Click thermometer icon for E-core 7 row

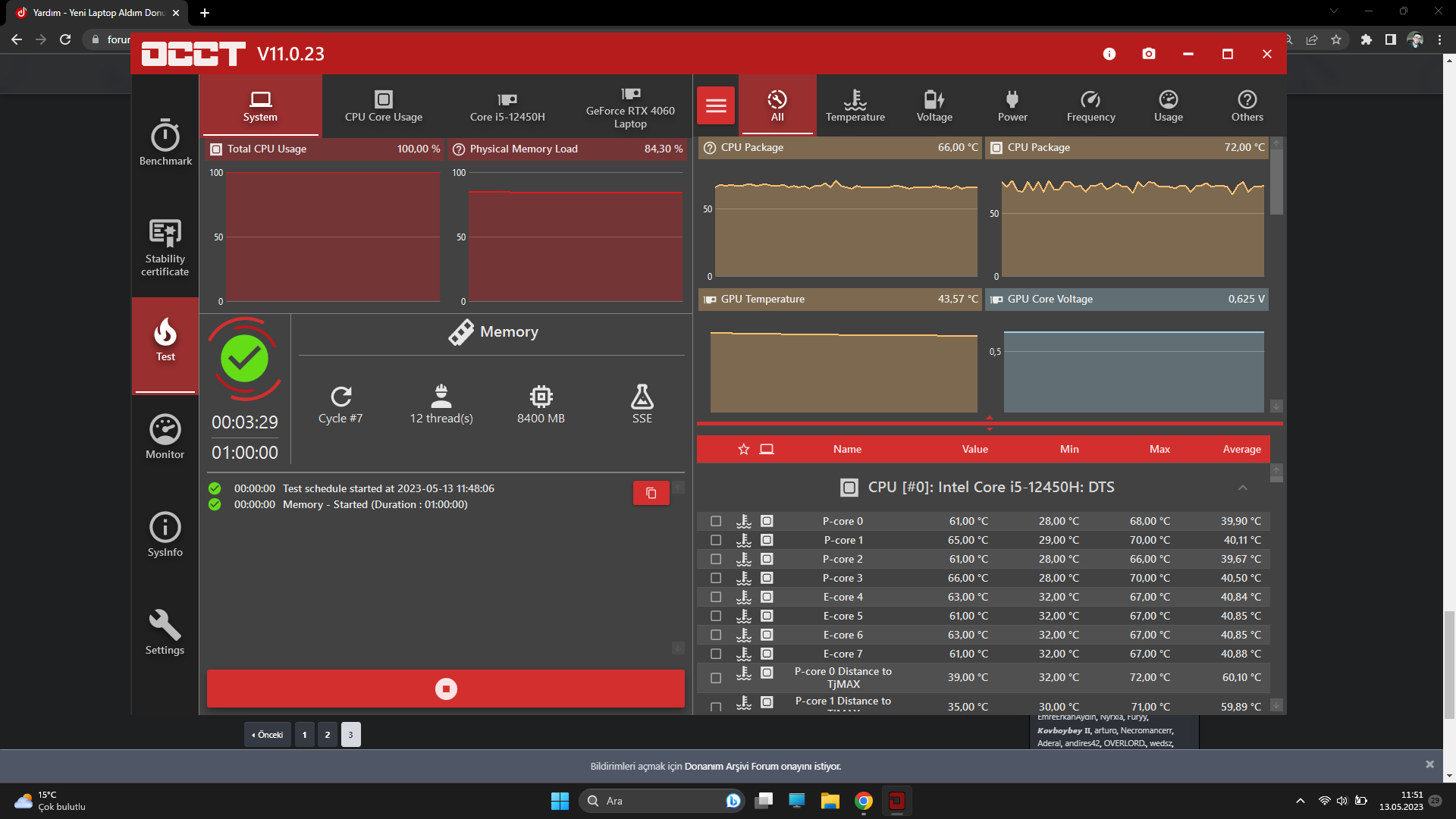(744, 654)
